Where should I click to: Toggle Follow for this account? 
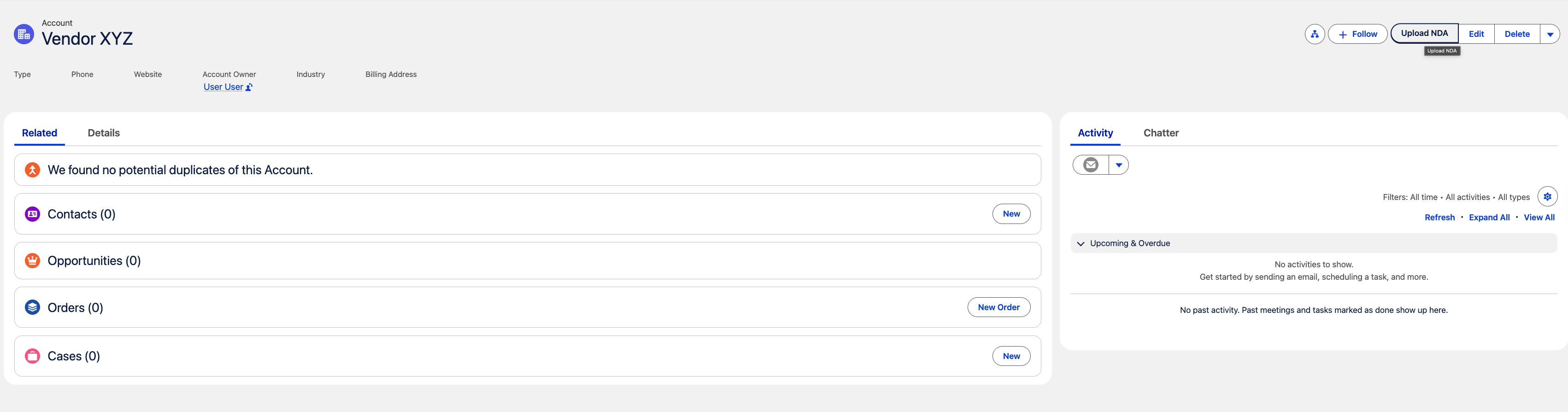[1357, 34]
